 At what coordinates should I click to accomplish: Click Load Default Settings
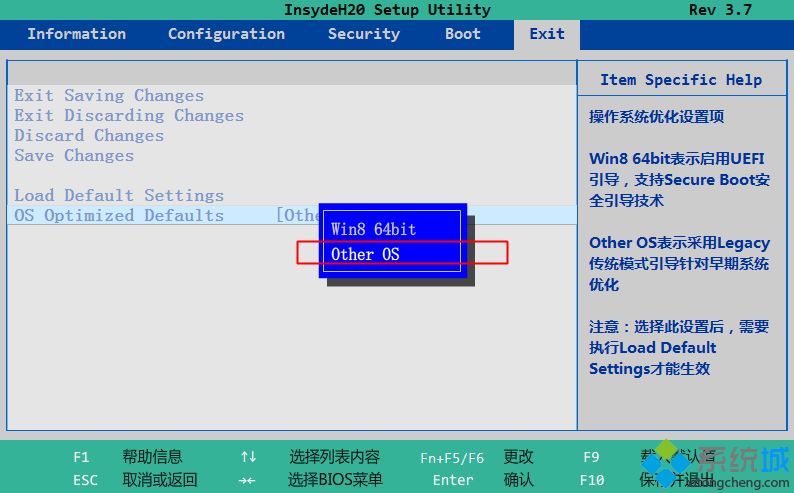pyautogui.click(x=119, y=195)
